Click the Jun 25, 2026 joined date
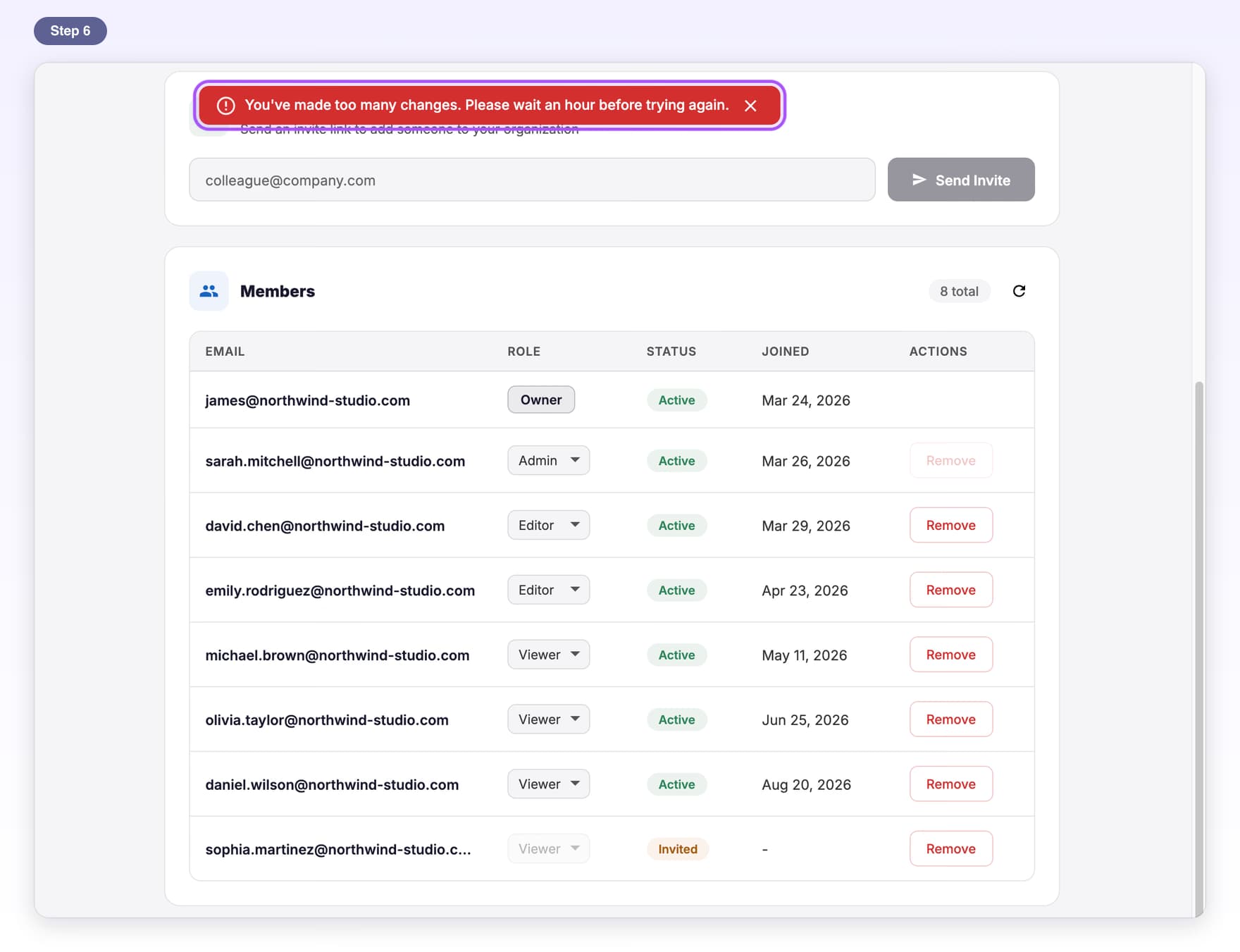Screen dimensions: 1240x952 coord(805,719)
